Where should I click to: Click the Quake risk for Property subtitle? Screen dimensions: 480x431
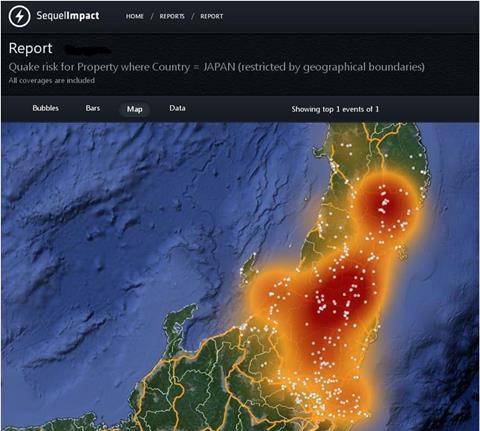point(217,67)
